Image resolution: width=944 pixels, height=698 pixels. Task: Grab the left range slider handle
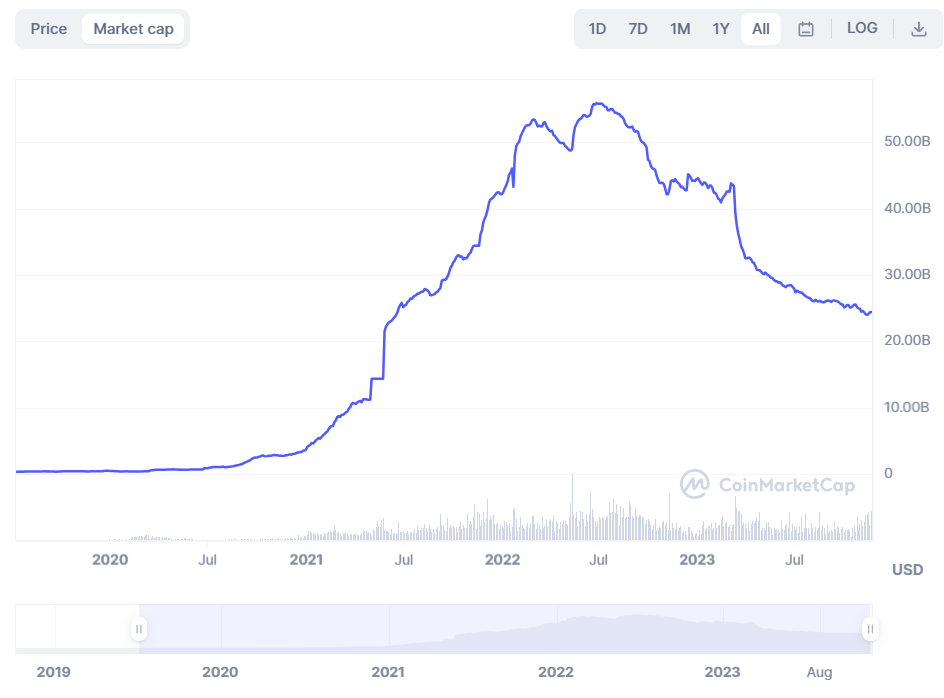click(x=139, y=629)
